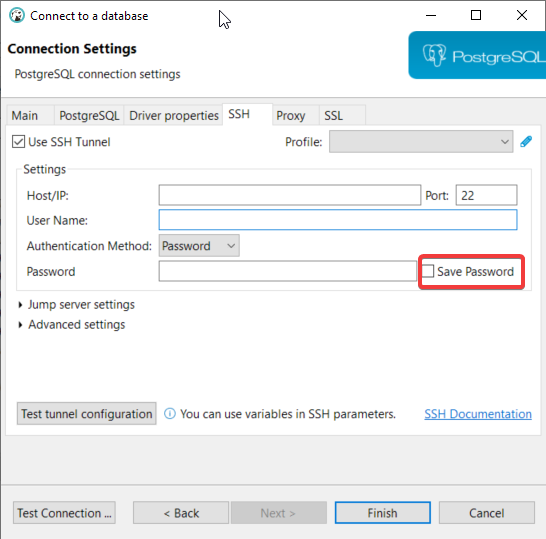Image resolution: width=546 pixels, height=539 pixels.
Task: Switch to the Main tab
Action: [25, 116]
